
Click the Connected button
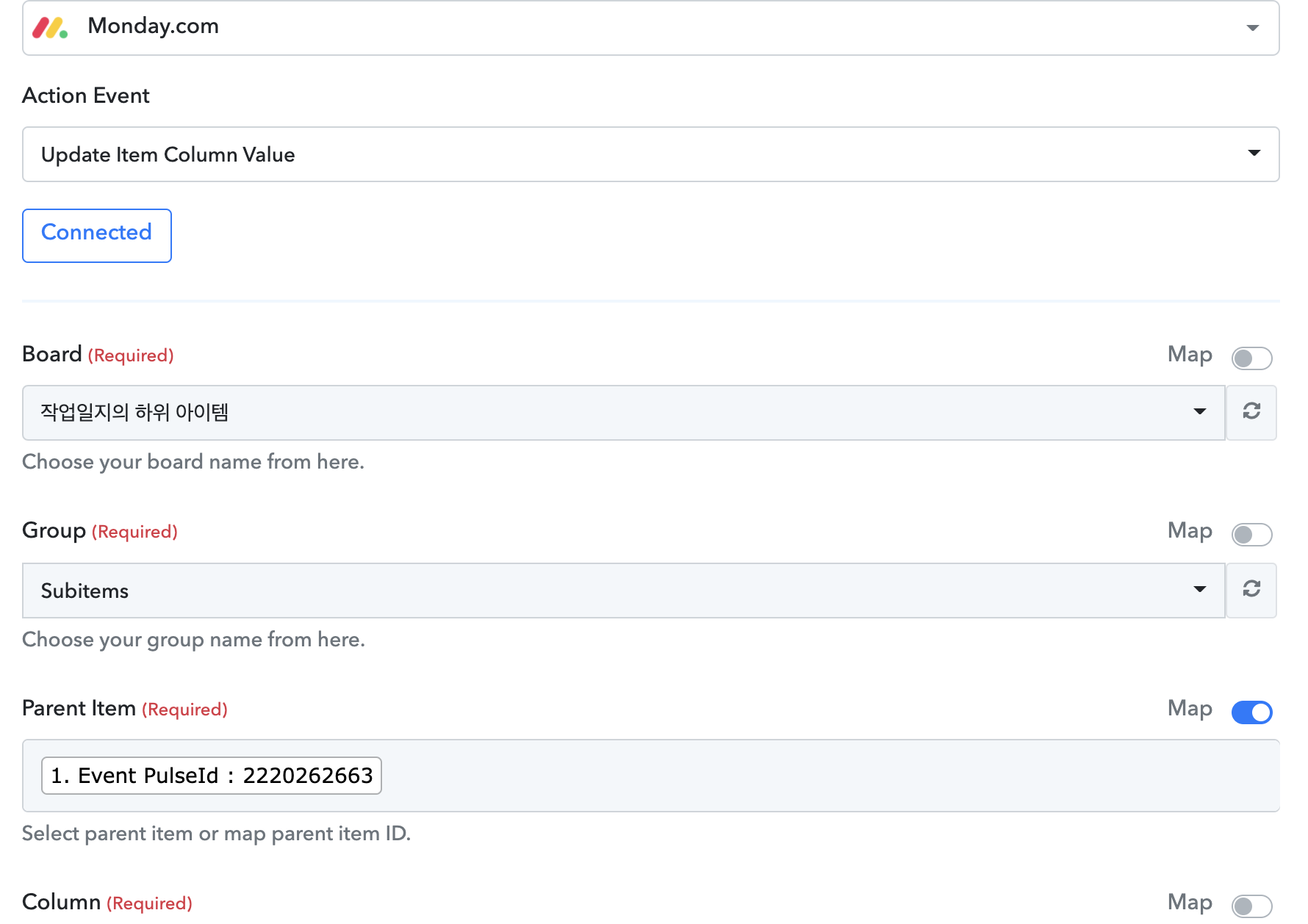[97, 235]
